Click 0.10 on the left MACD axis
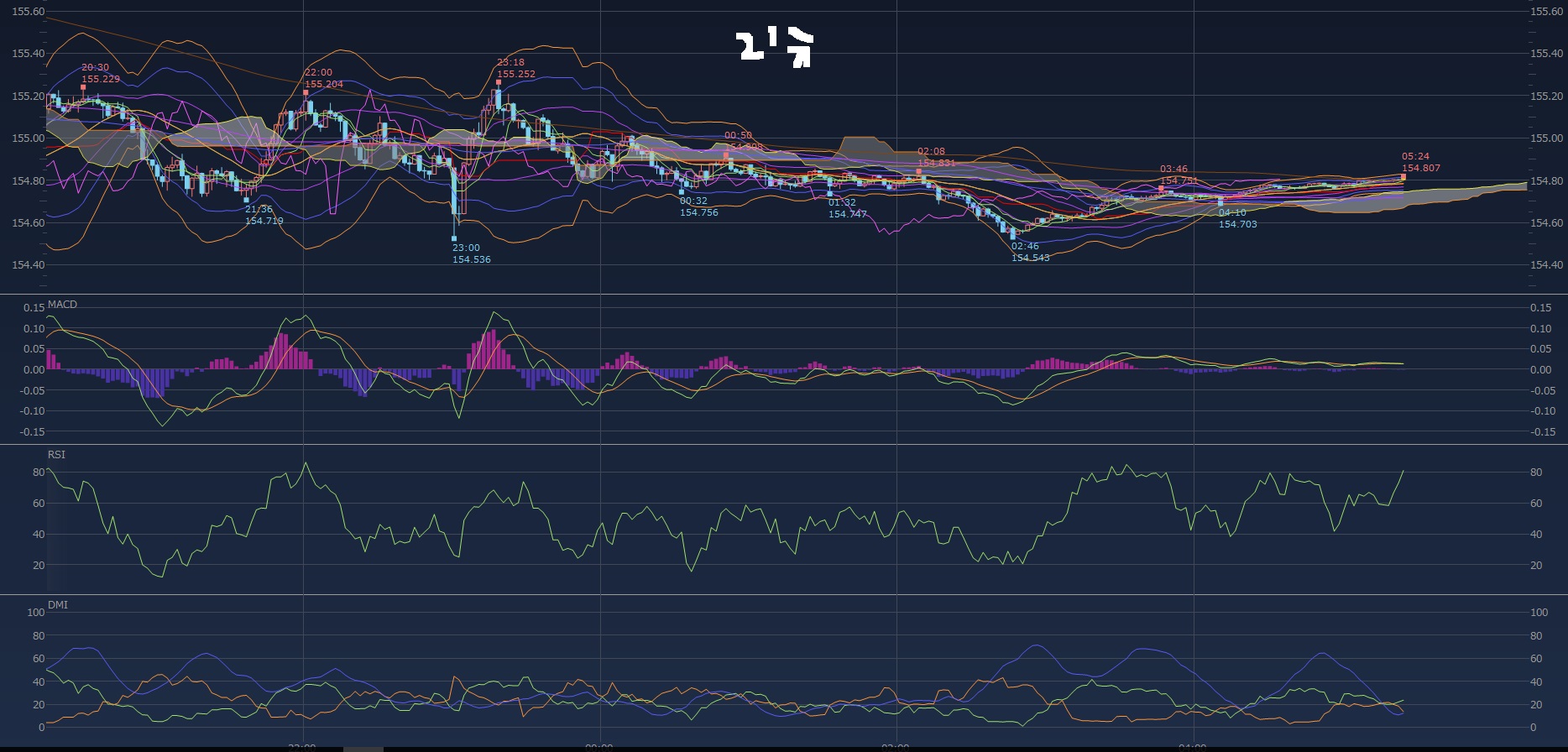This screenshot has height=752, width=1568. pyautogui.click(x=34, y=328)
